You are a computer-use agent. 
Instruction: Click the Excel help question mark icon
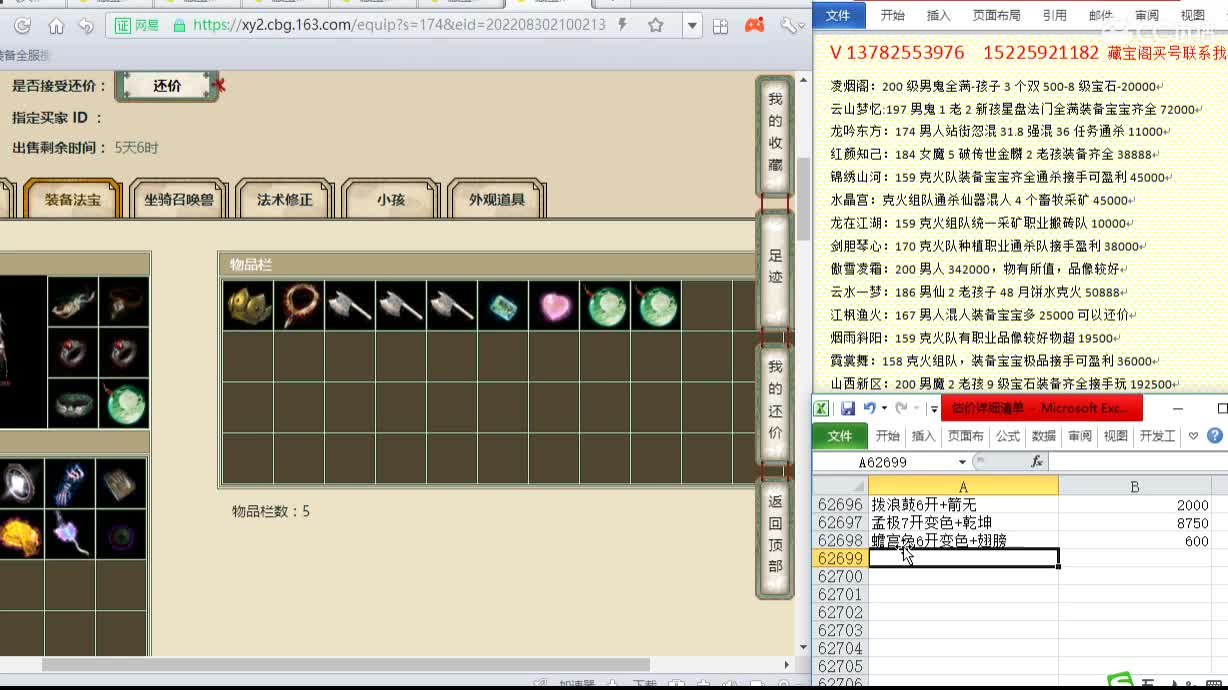click(x=1215, y=436)
